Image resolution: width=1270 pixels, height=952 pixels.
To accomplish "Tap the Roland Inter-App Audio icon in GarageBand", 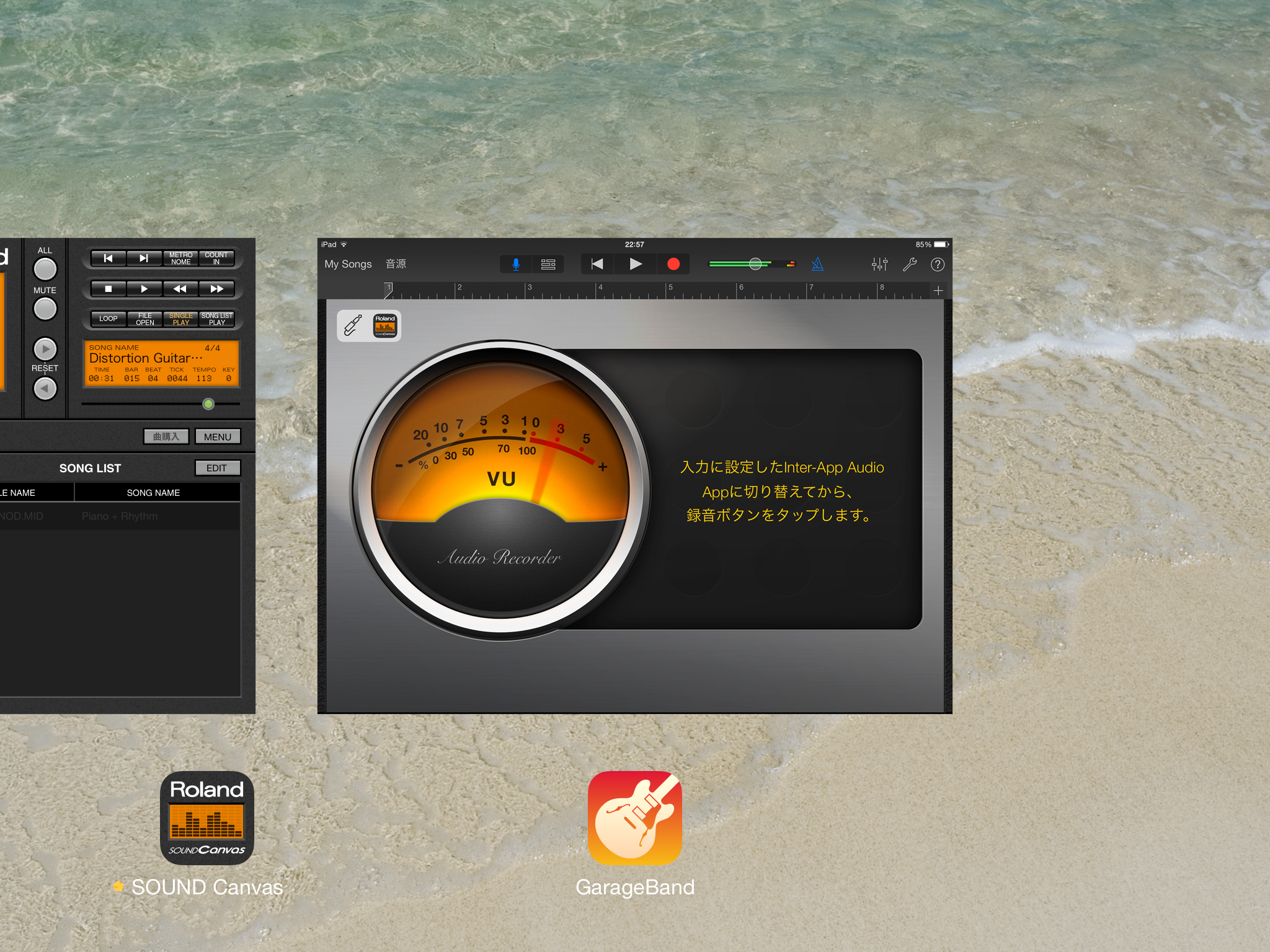I will [385, 325].
